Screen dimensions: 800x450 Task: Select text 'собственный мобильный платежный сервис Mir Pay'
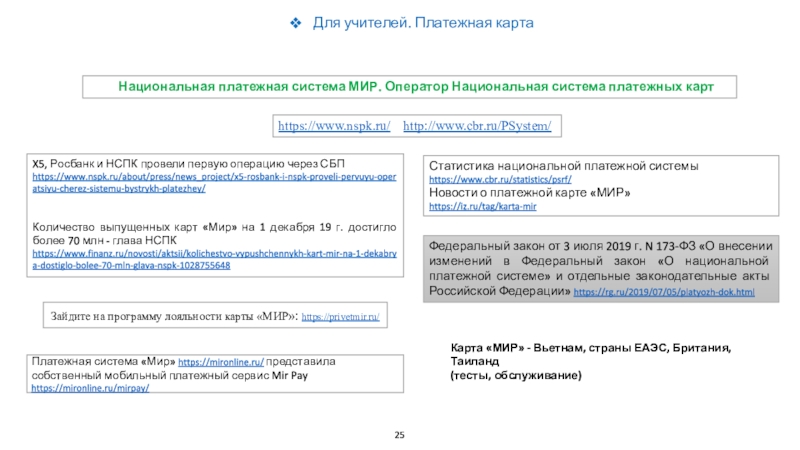[170, 376]
